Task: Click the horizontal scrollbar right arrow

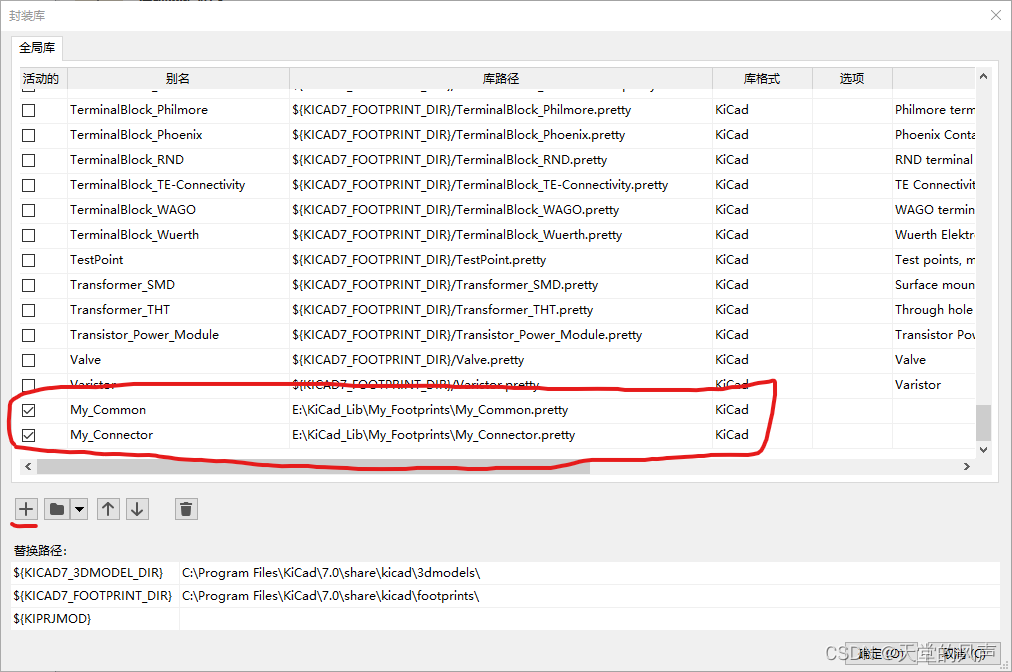Action: (x=967, y=466)
